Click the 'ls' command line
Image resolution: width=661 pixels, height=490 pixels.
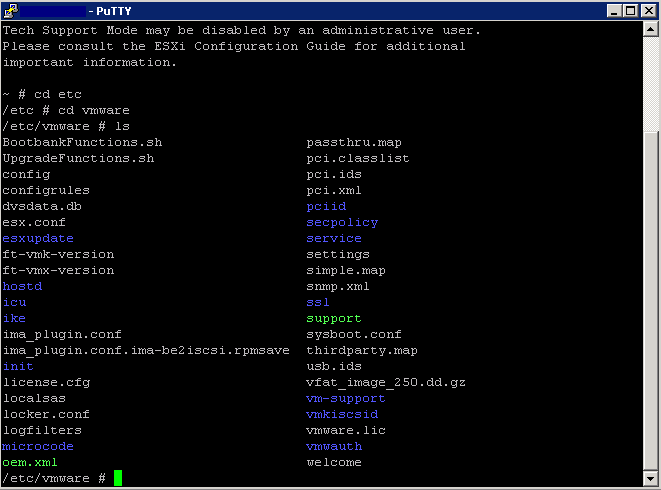[x=66, y=127]
